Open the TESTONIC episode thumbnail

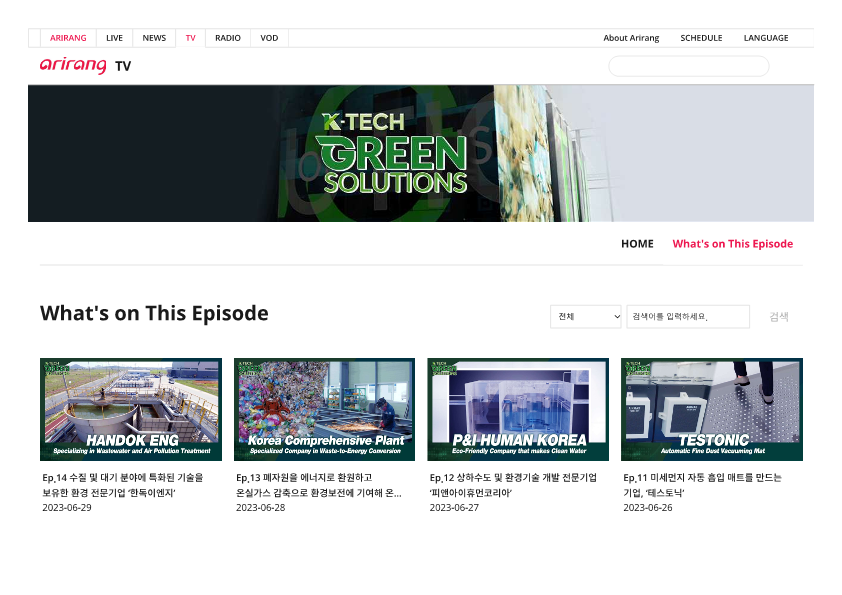(x=712, y=409)
